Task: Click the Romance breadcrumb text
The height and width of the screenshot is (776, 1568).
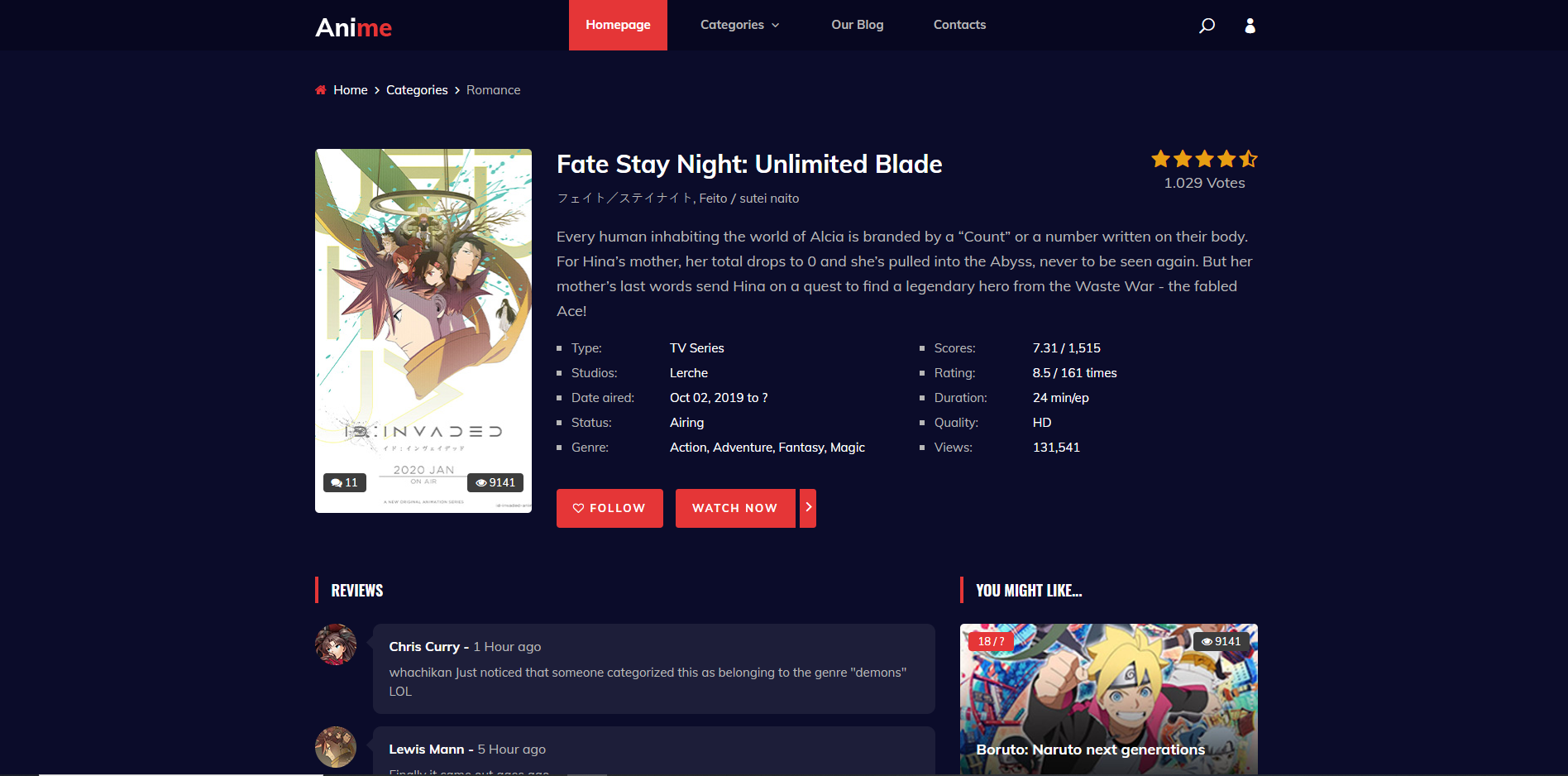Action: tap(494, 90)
